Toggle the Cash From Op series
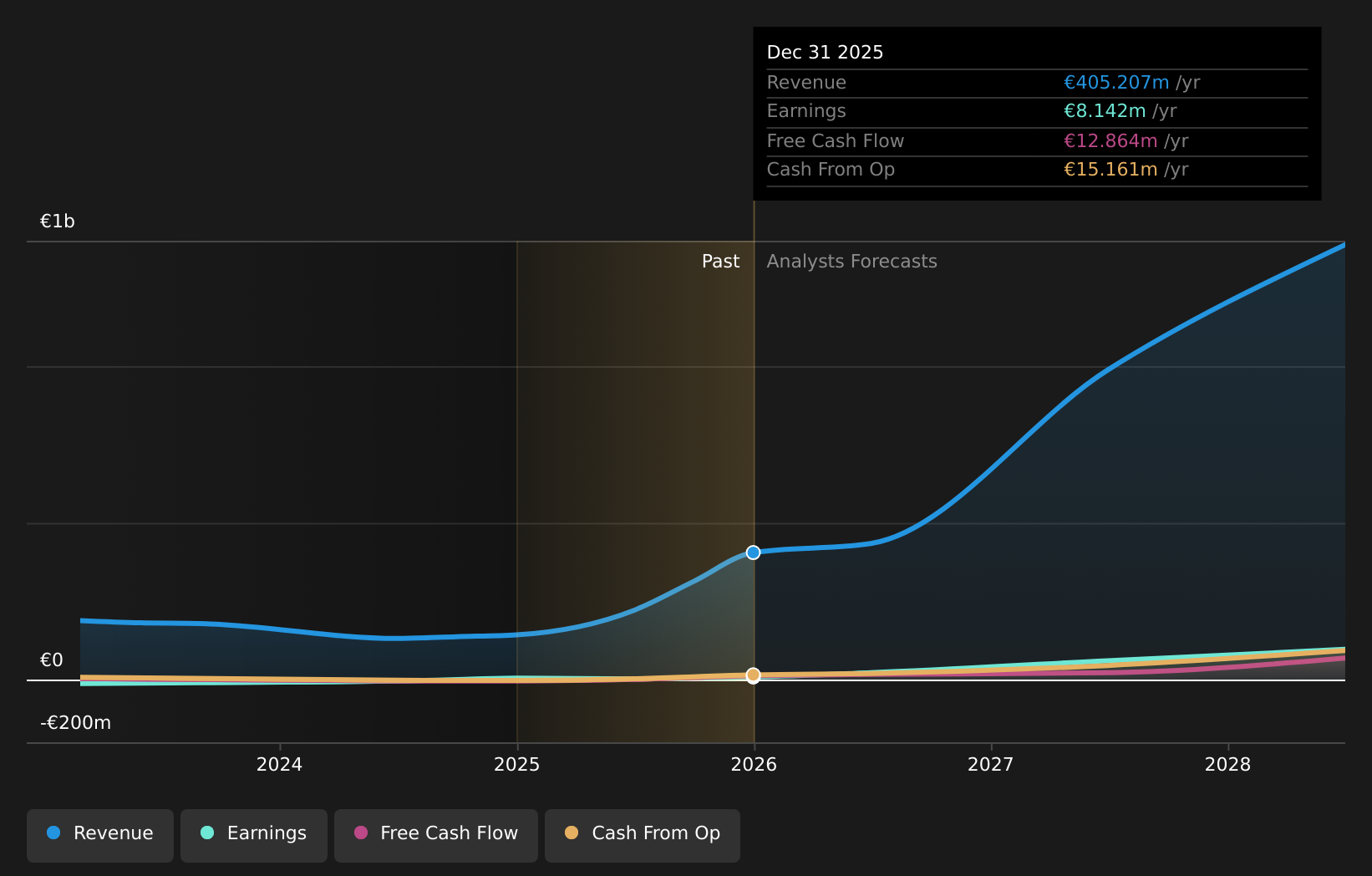 (643, 835)
